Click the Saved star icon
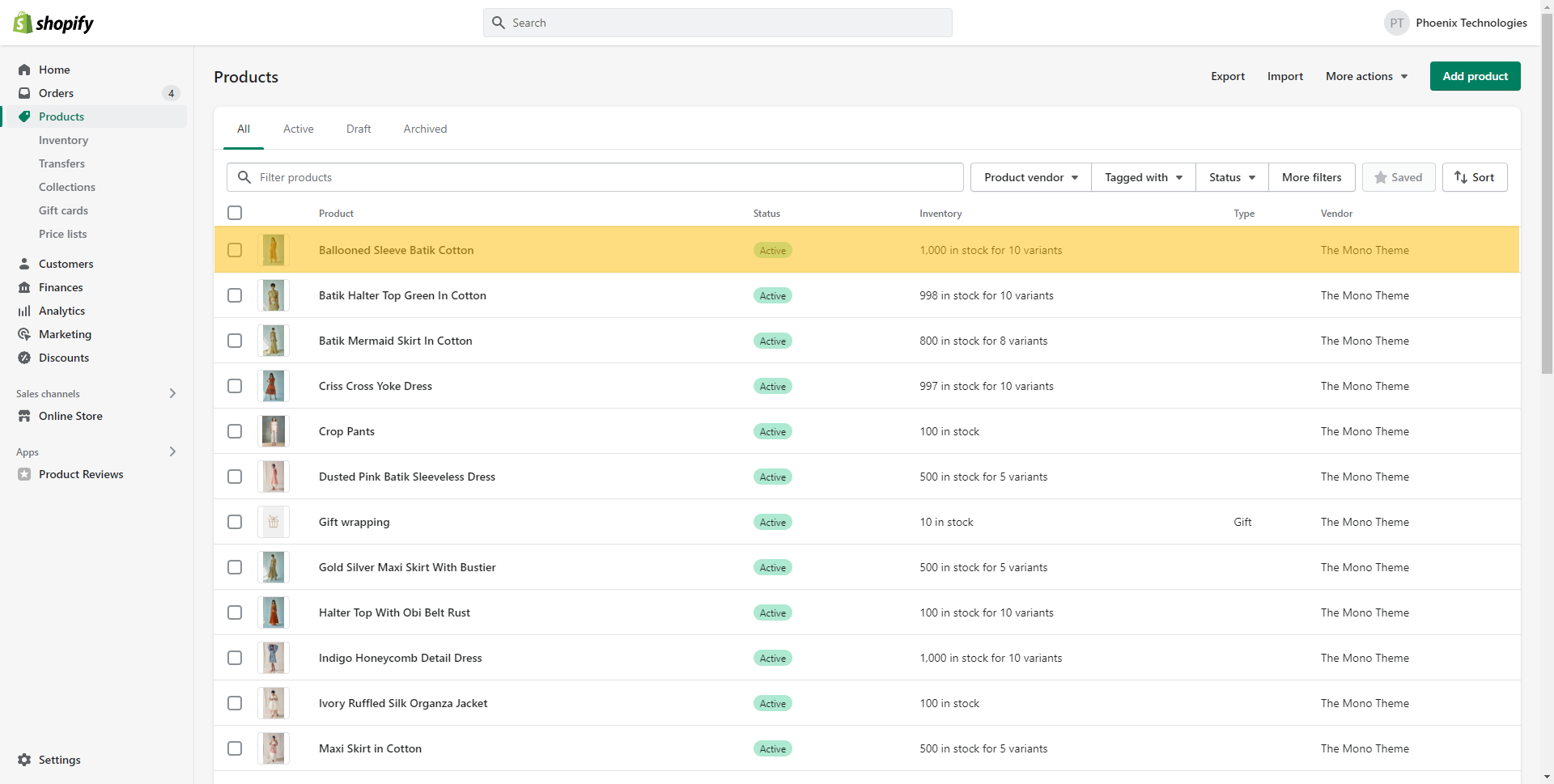Viewport: 1554px width, 784px height. click(x=1381, y=177)
